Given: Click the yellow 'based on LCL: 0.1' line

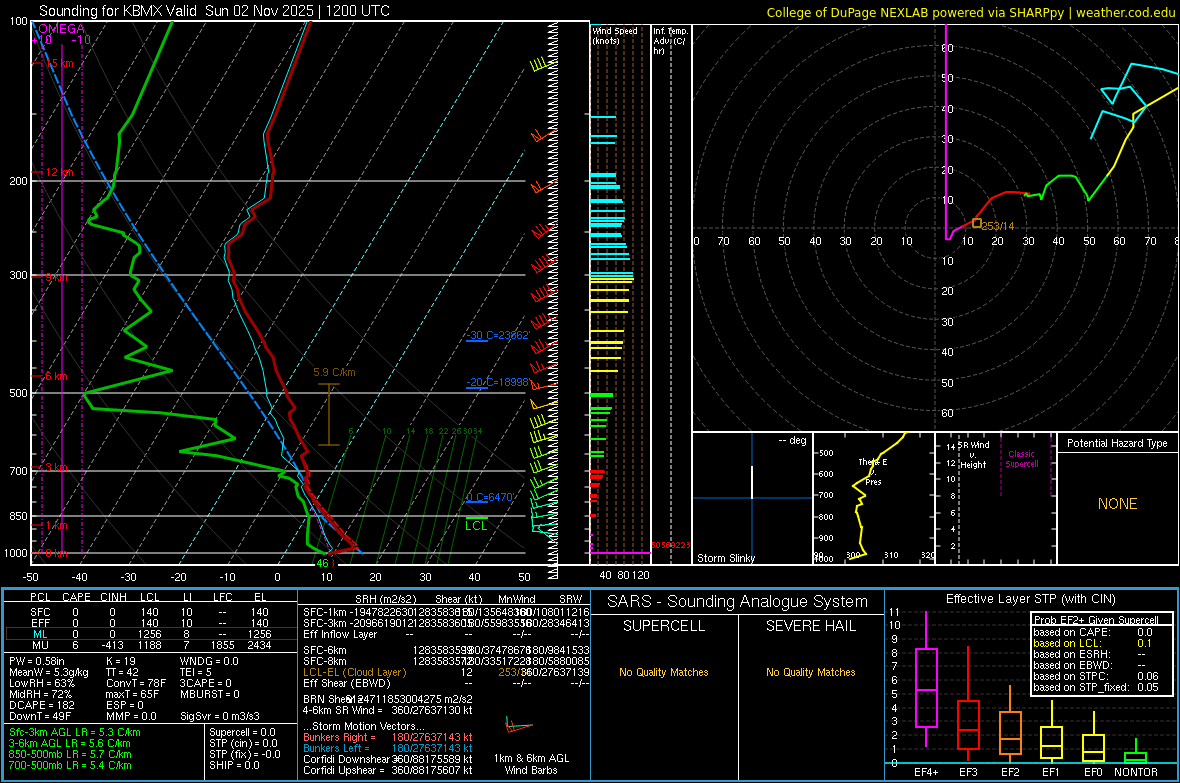Looking at the screenshot, I should [1093, 643].
